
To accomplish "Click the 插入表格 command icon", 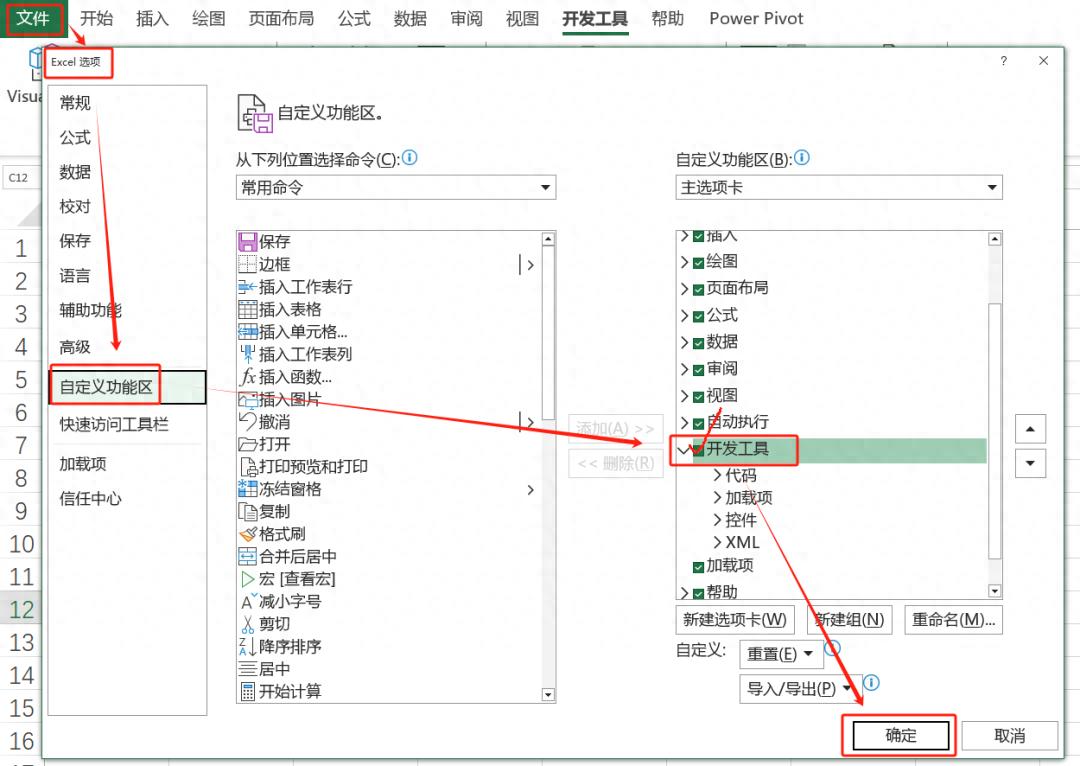I will tap(247, 309).
